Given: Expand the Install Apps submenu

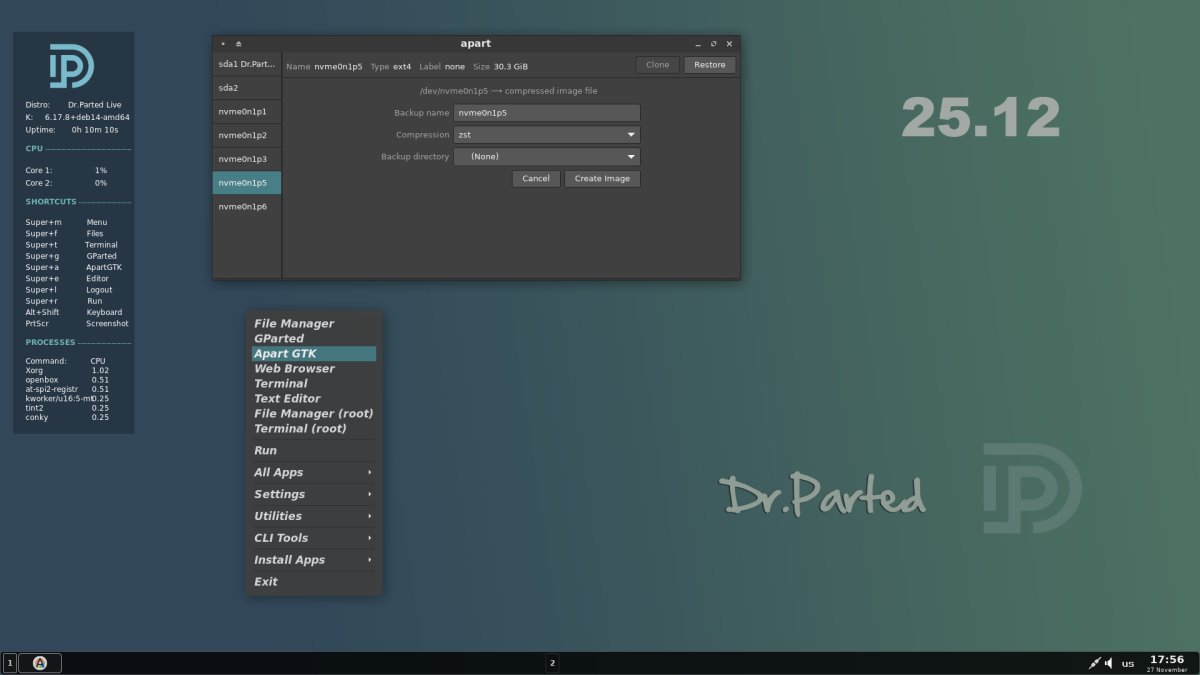Looking at the screenshot, I should (314, 560).
